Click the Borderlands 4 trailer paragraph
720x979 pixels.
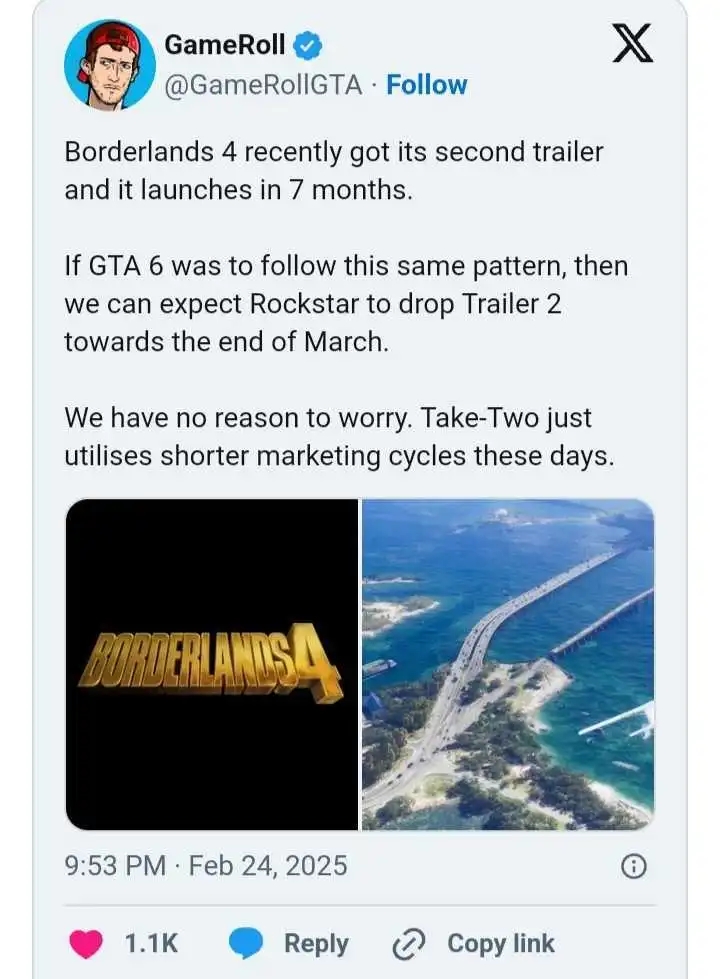[x=333, y=171]
